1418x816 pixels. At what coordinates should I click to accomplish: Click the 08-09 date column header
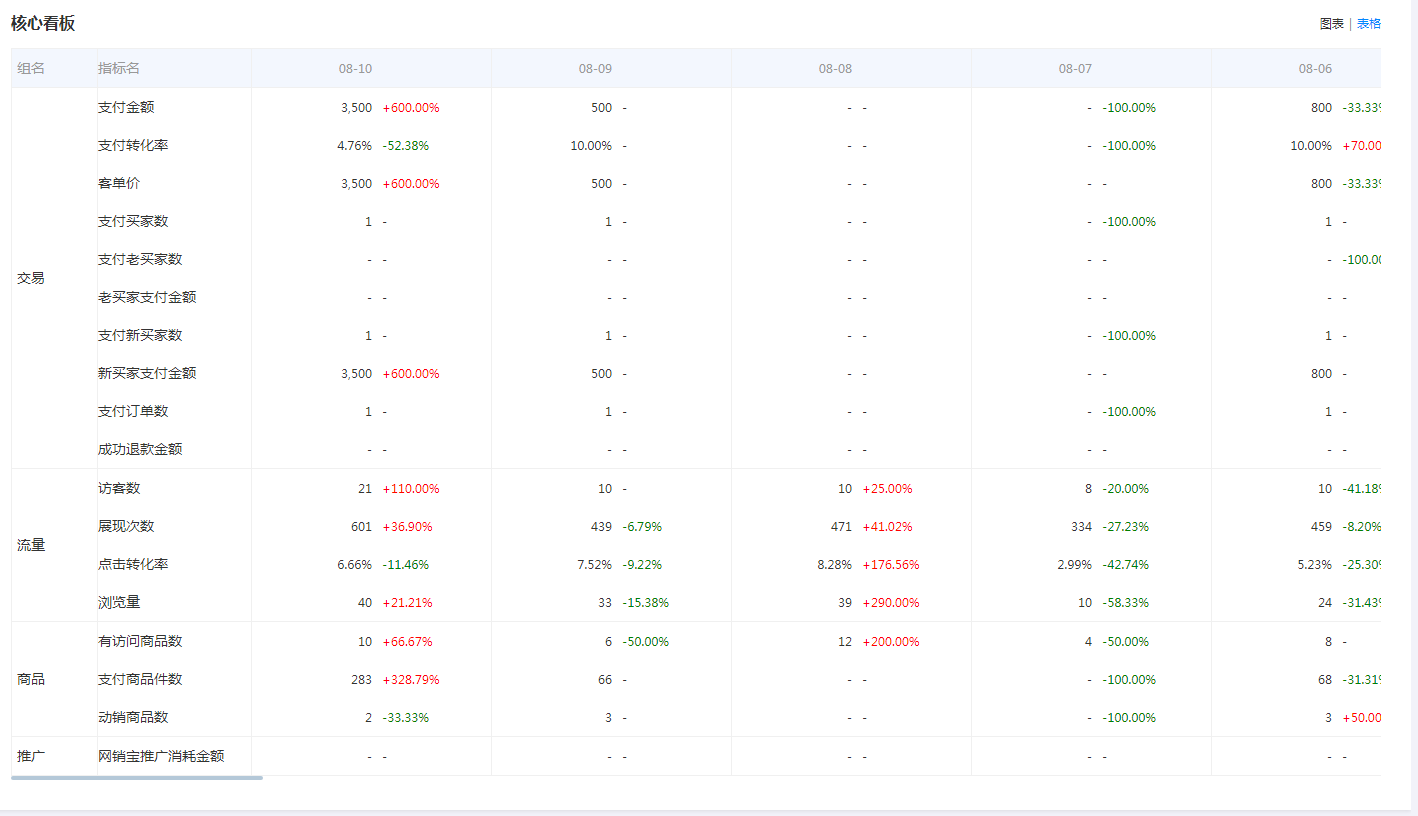click(x=595, y=69)
